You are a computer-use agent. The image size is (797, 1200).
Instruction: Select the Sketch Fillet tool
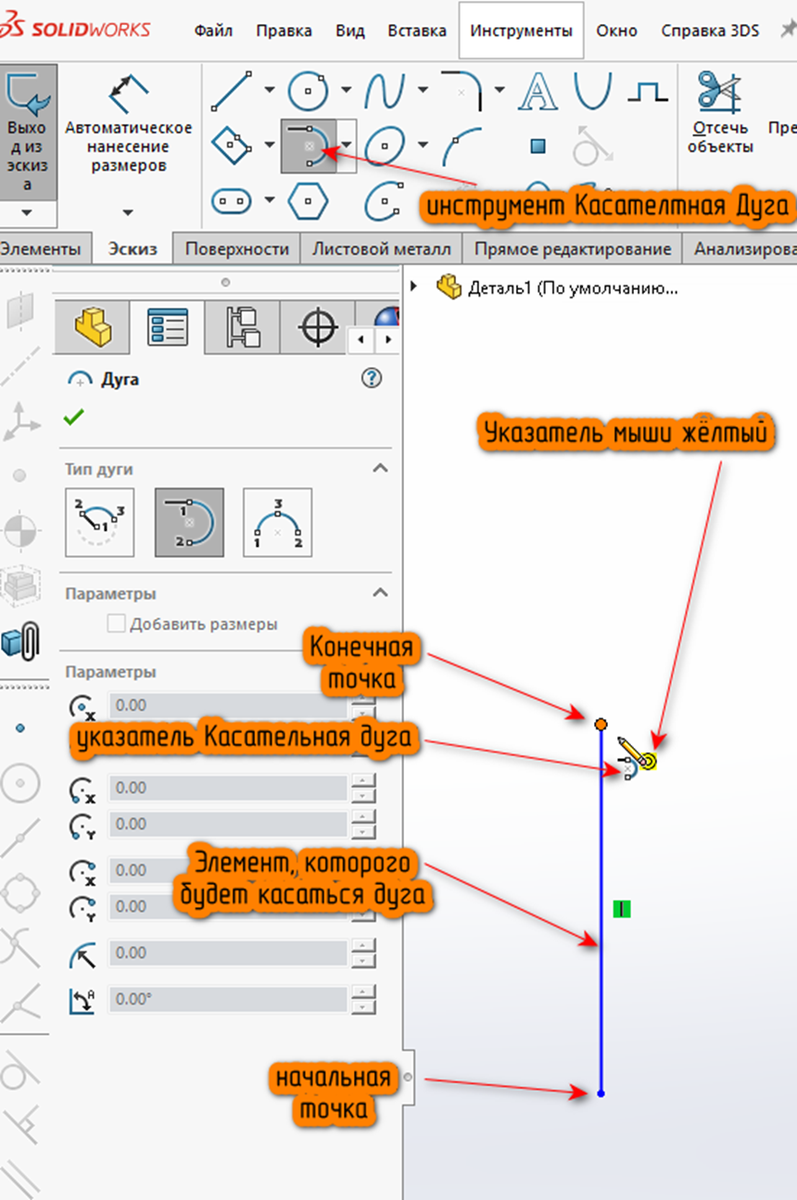461,91
